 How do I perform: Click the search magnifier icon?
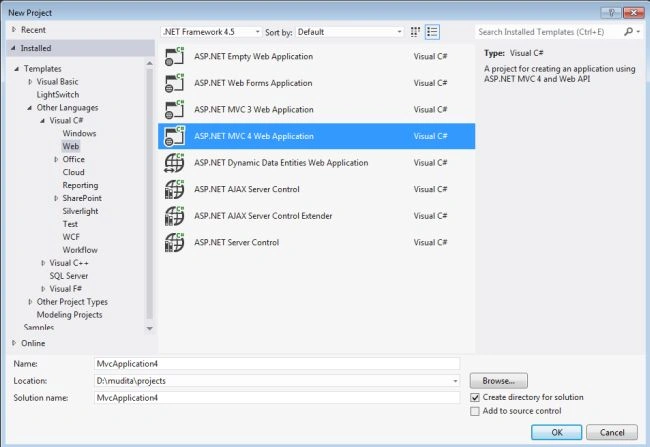(x=628, y=32)
